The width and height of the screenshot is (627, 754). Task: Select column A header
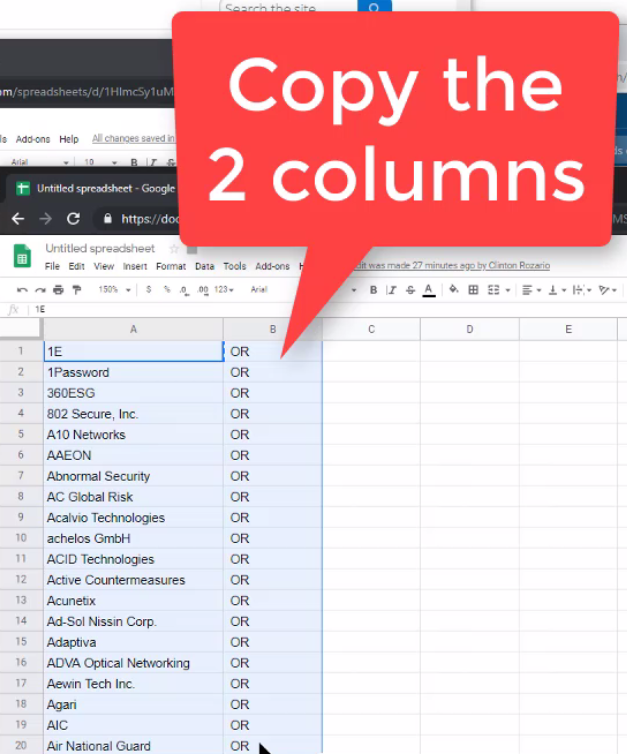click(133, 329)
